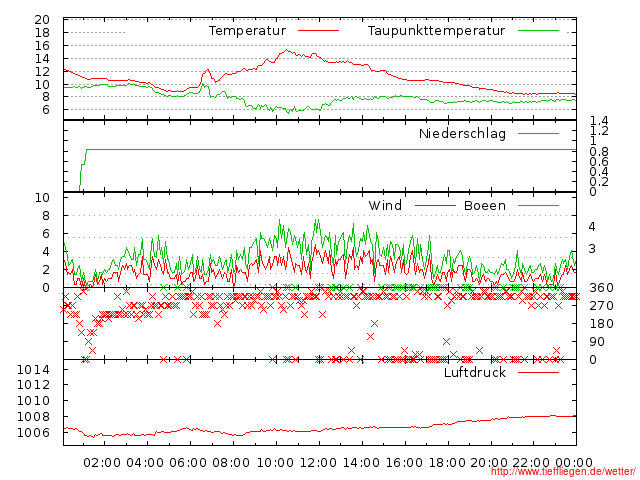Click the 1008 pressure axis value
Viewport: 640px width, 480px height.
point(33,416)
